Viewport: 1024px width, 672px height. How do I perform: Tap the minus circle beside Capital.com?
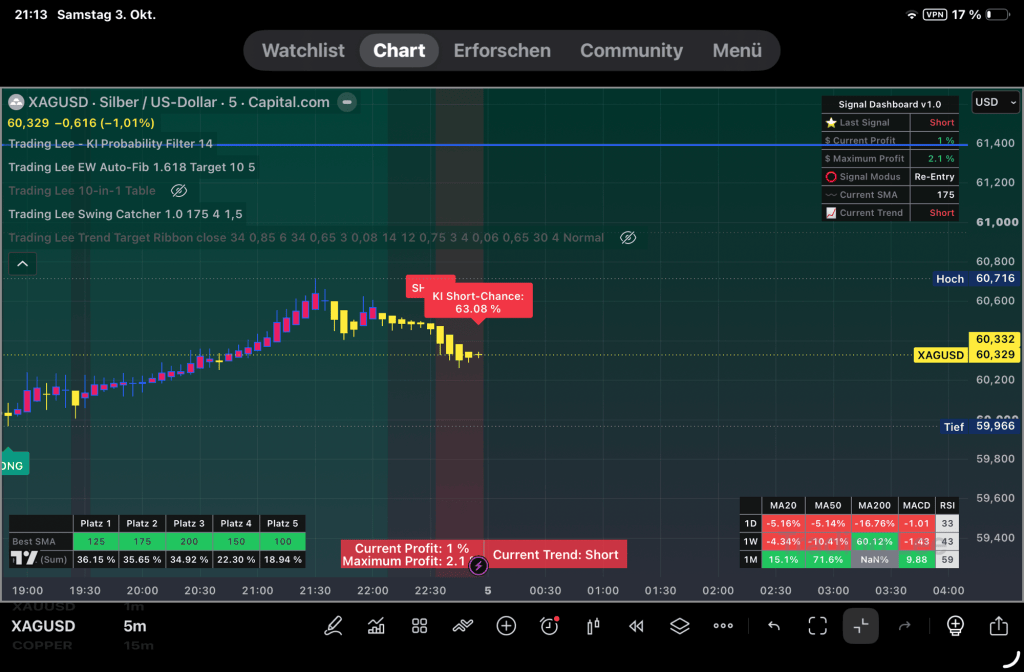tap(347, 102)
